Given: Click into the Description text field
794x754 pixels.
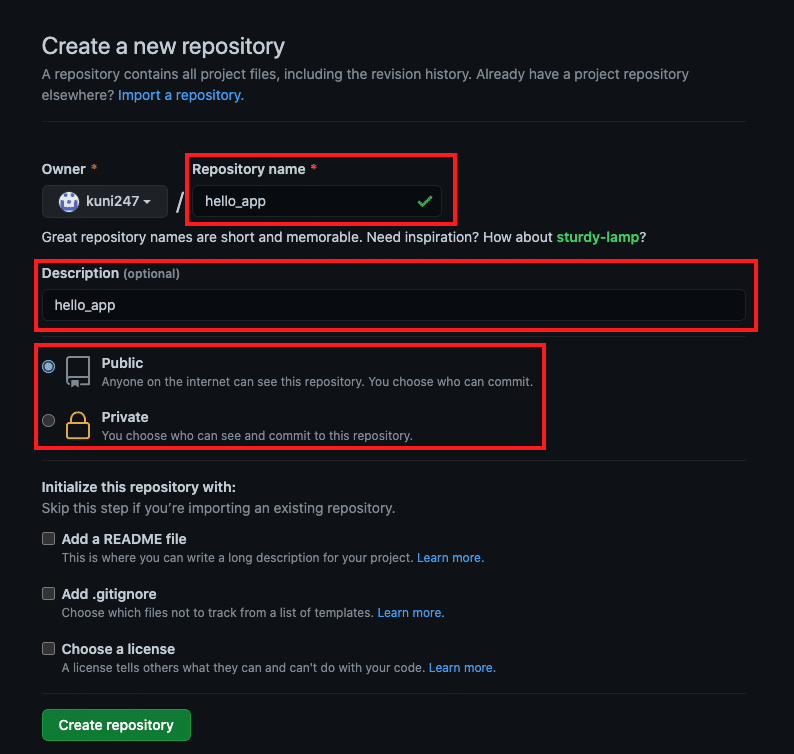Looking at the screenshot, I should (x=393, y=305).
